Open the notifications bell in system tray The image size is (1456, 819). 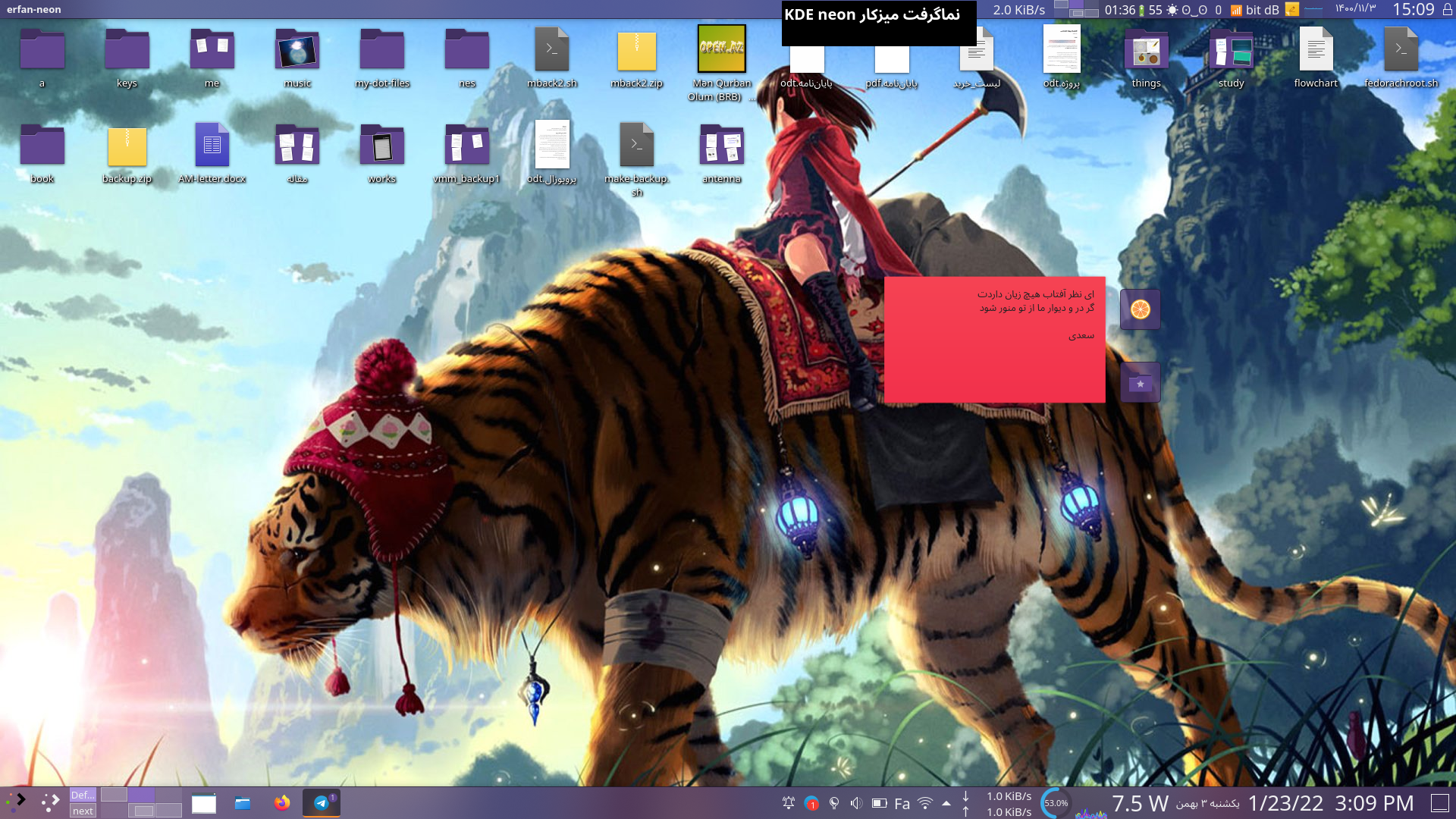[789, 803]
